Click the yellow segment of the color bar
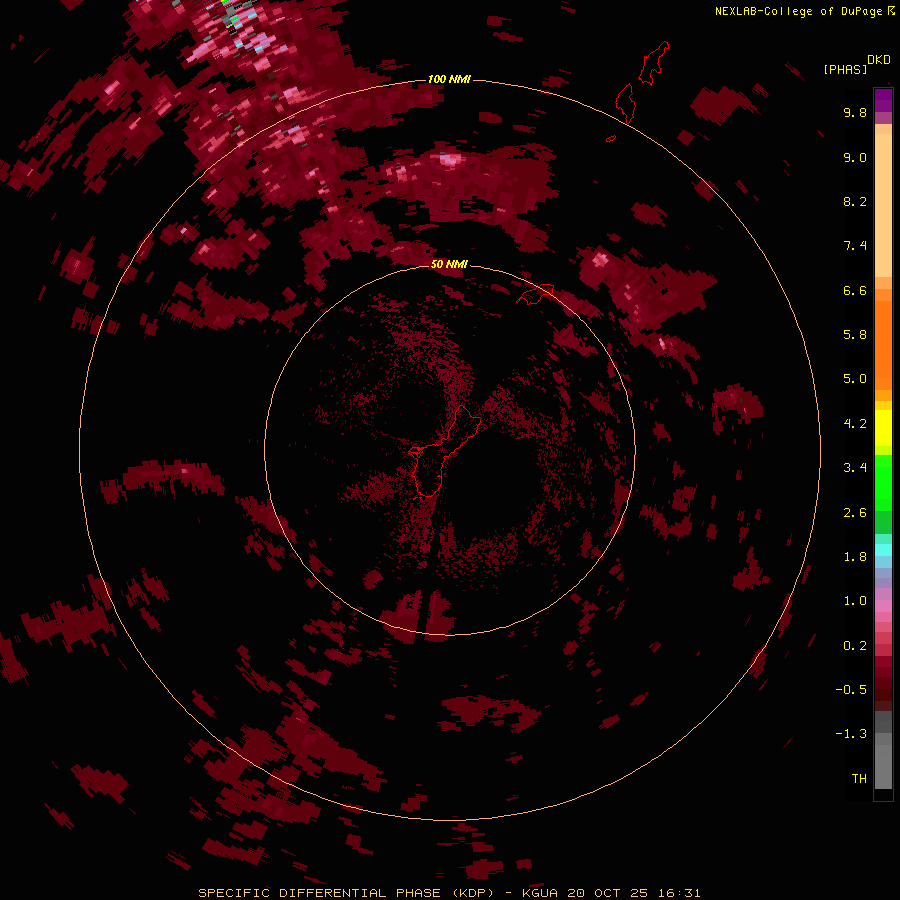Screen dimensions: 900x900 point(883,428)
